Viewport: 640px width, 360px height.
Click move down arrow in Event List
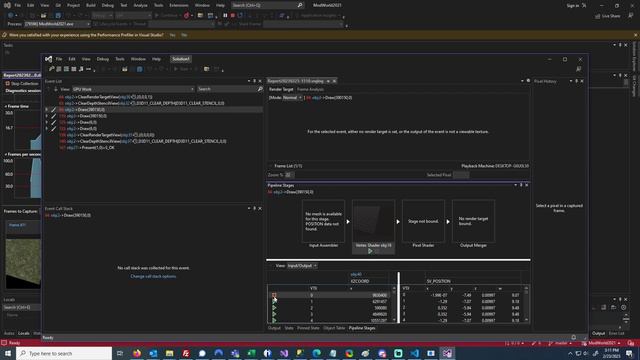(x=56, y=89)
